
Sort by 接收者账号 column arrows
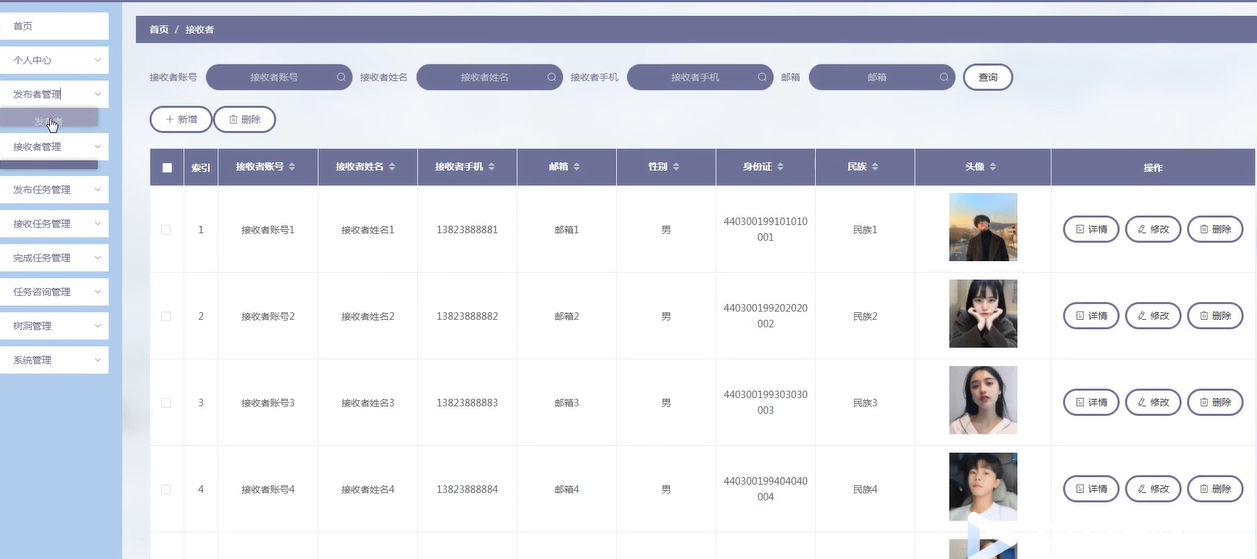(292, 167)
